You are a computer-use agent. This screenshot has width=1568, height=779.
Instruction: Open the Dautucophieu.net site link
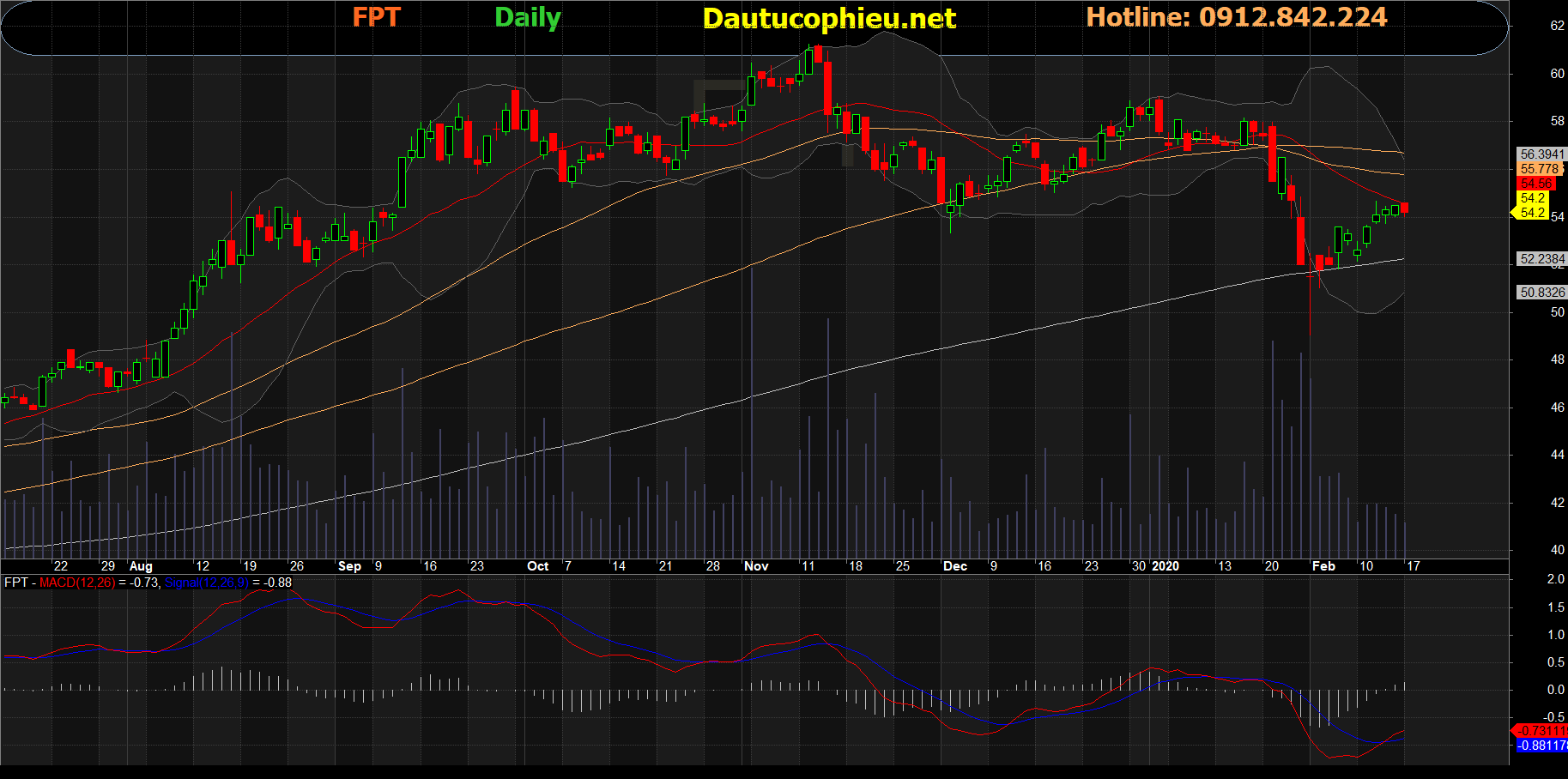point(828,18)
